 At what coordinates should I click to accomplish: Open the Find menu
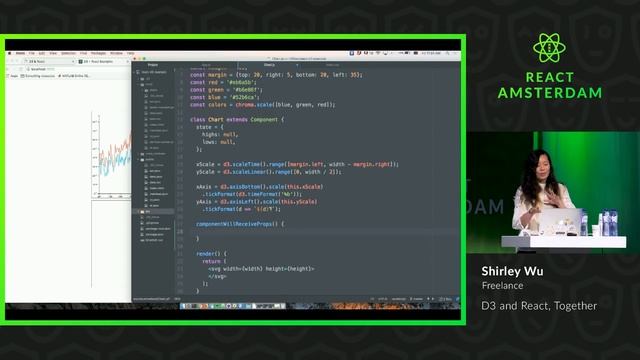tap(83, 53)
